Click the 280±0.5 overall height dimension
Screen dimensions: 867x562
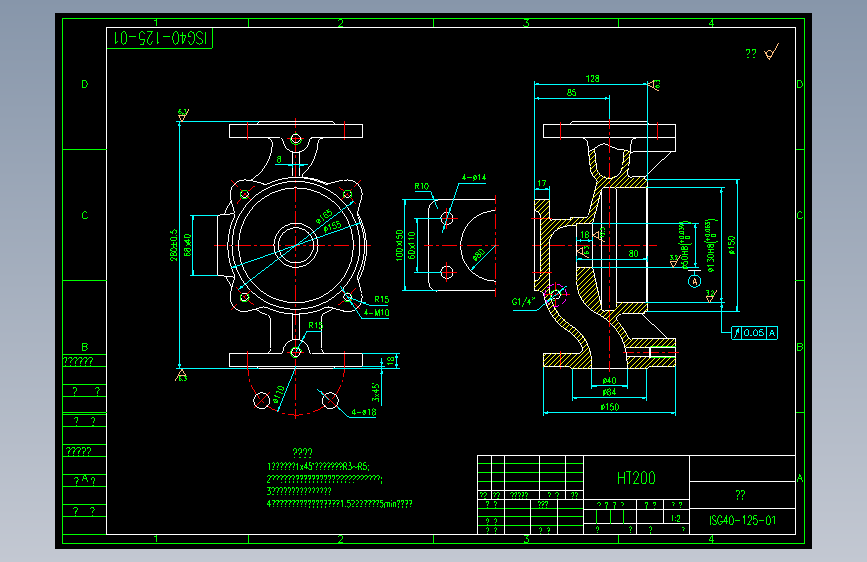coord(174,245)
